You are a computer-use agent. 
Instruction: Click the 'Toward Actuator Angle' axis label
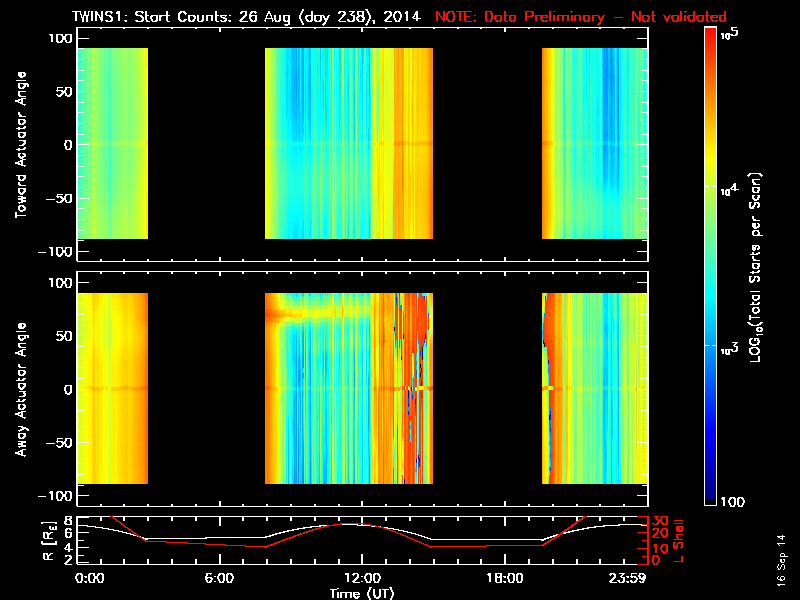click(19, 145)
